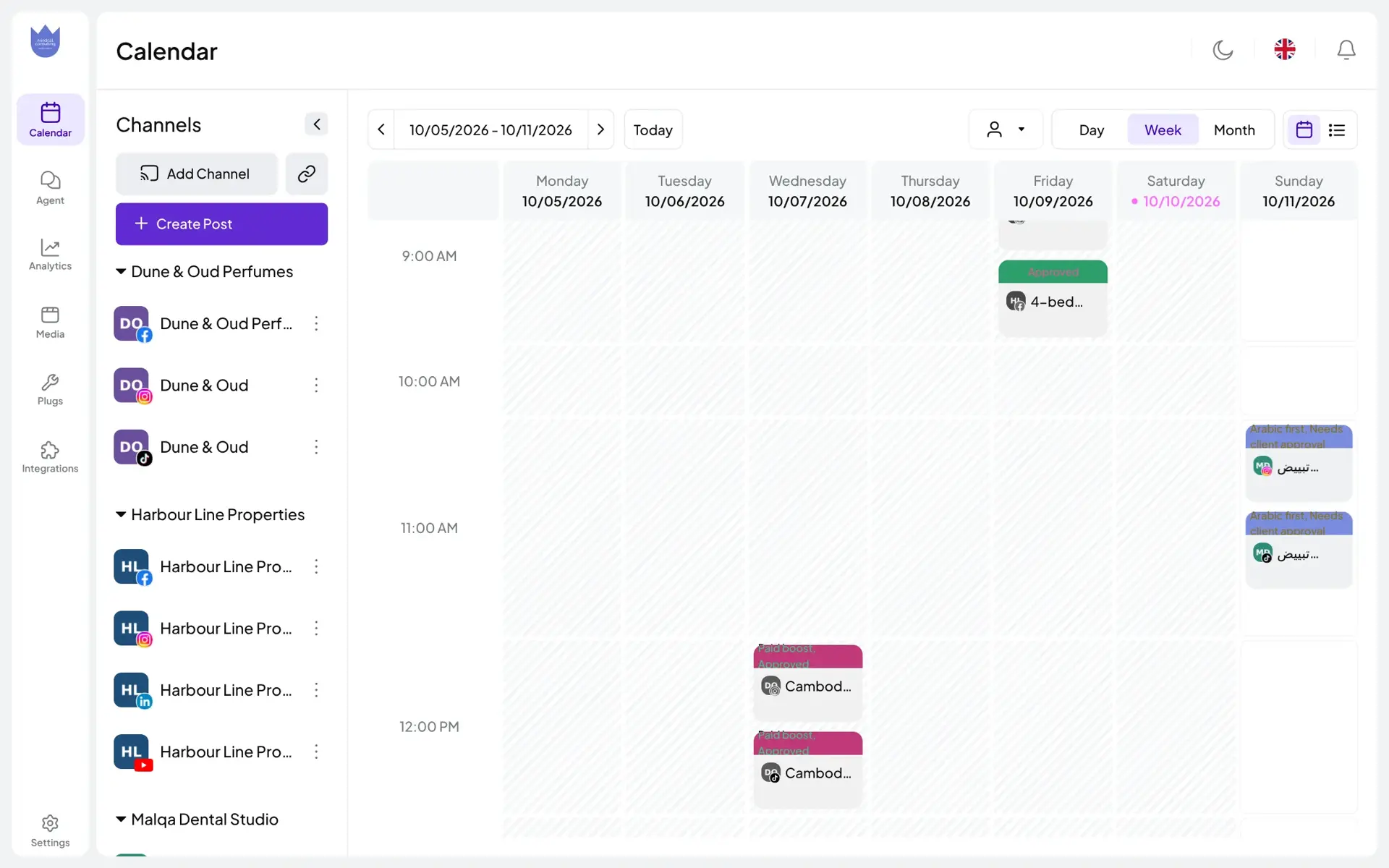The width and height of the screenshot is (1389, 868).
Task: Go to Media library in sidebar
Action: point(50,322)
